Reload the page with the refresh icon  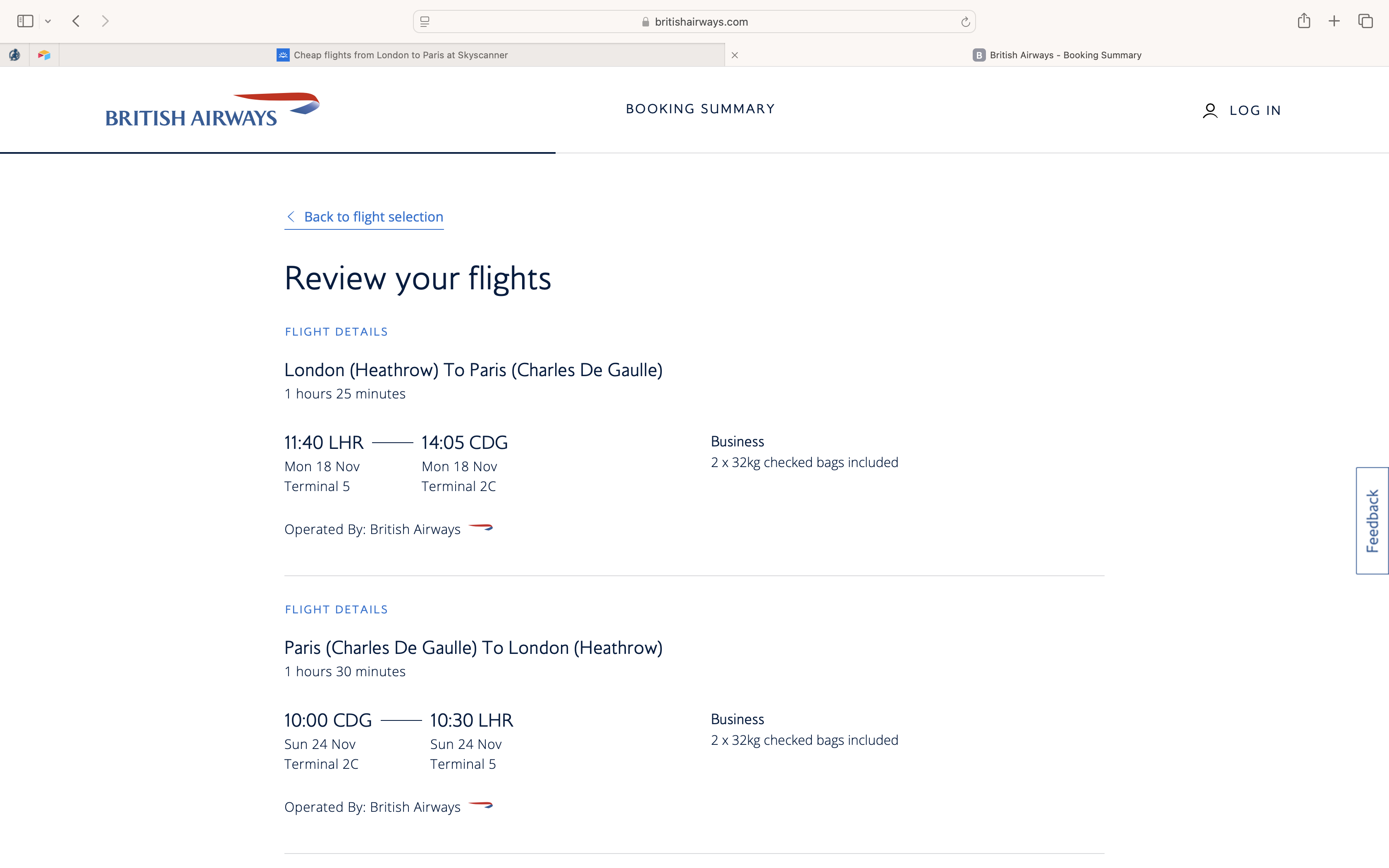tap(965, 22)
